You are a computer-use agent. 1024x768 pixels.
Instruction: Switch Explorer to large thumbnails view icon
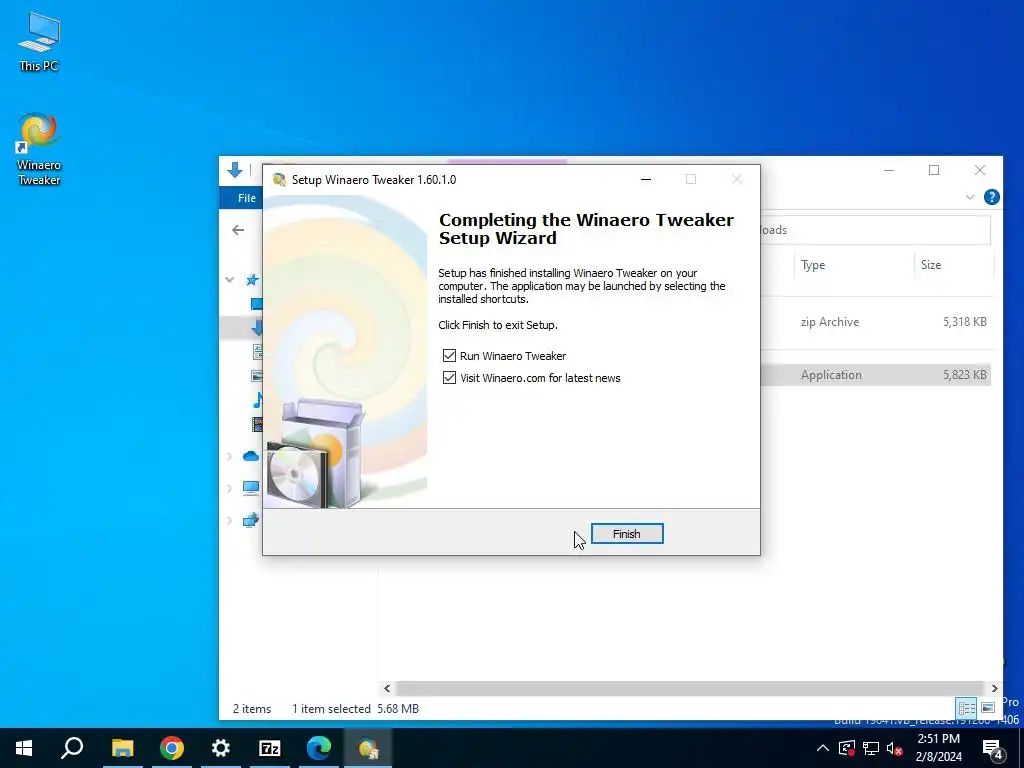point(988,708)
